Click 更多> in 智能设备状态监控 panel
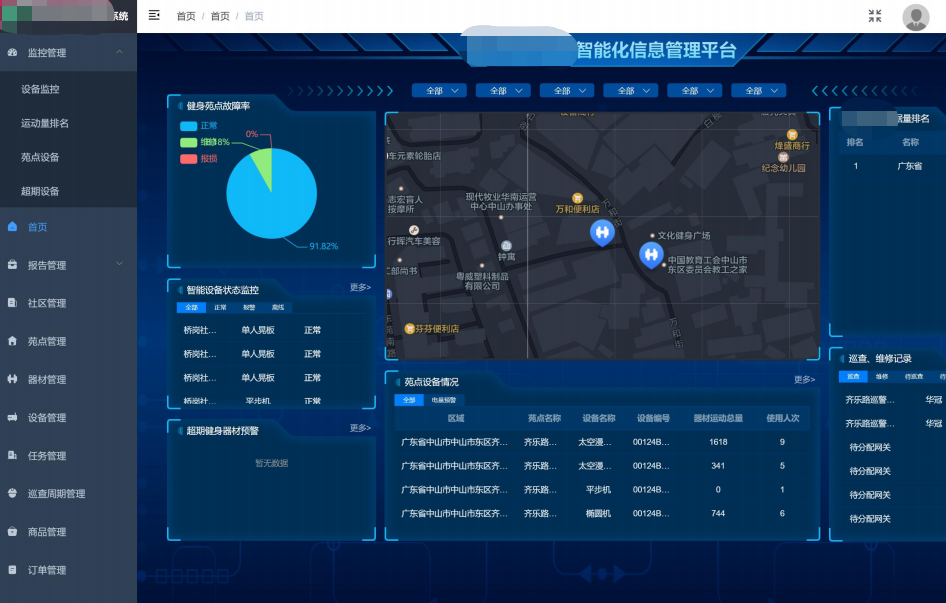This screenshot has height=603, width=946. click(x=360, y=287)
